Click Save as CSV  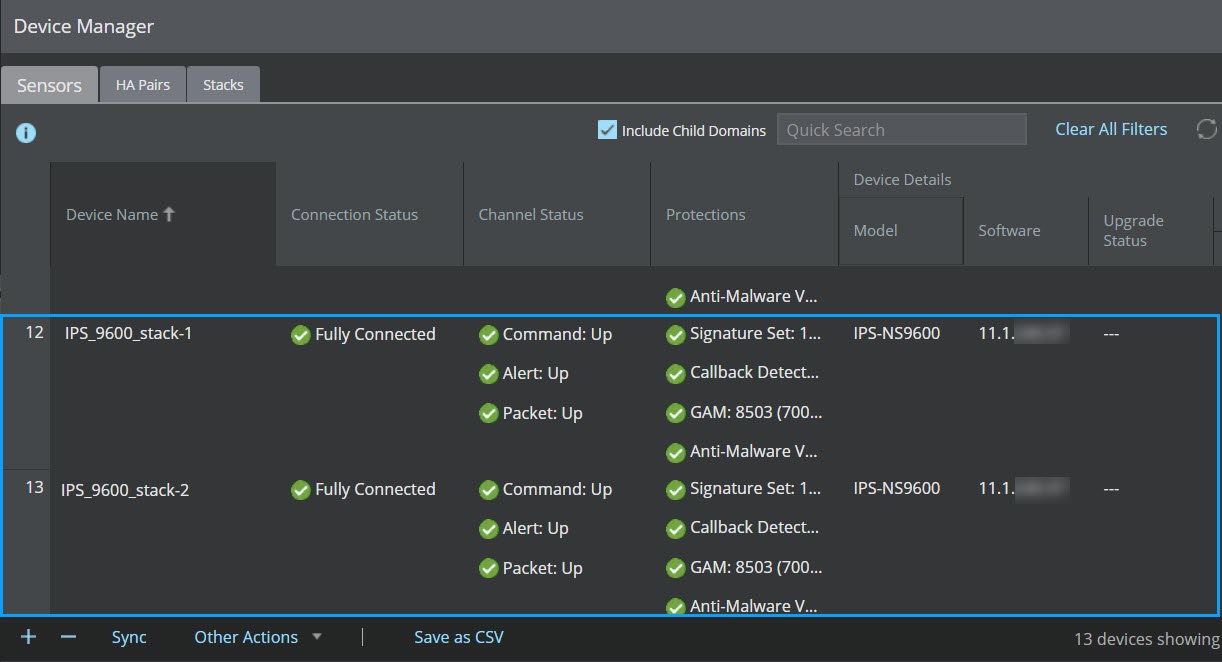pyautogui.click(x=459, y=637)
